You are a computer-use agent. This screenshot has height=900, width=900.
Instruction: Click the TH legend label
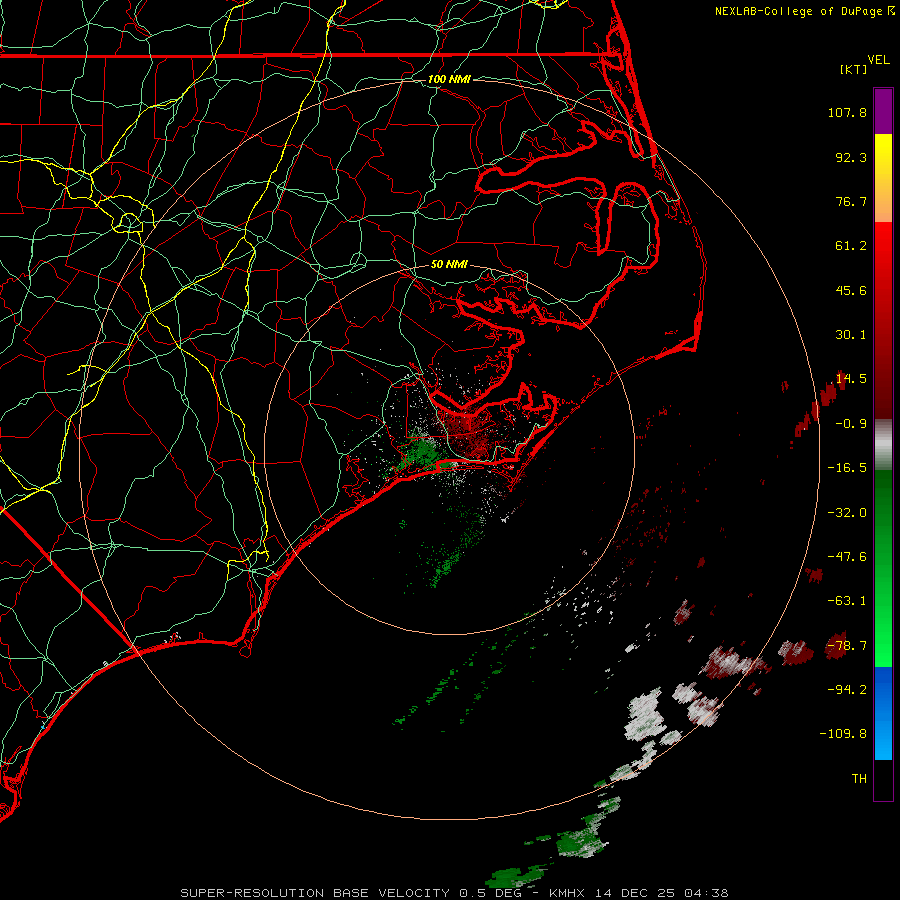coord(859,779)
